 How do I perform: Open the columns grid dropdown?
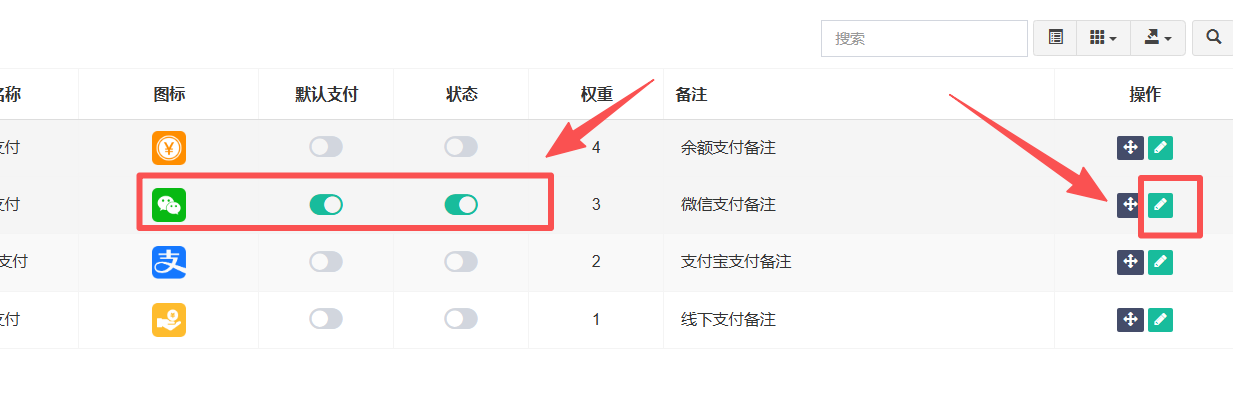pos(1103,38)
